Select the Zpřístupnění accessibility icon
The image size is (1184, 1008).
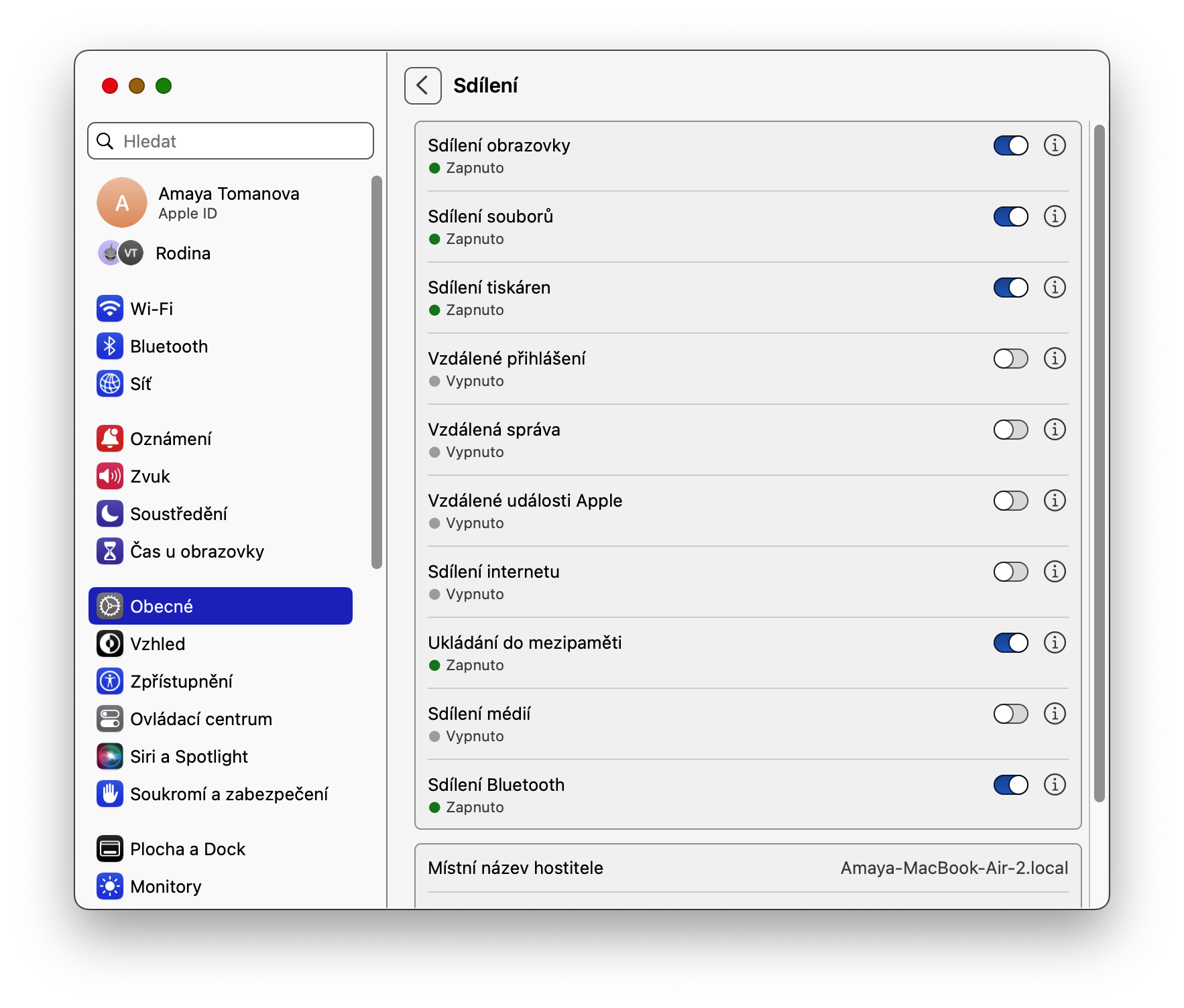click(110, 682)
